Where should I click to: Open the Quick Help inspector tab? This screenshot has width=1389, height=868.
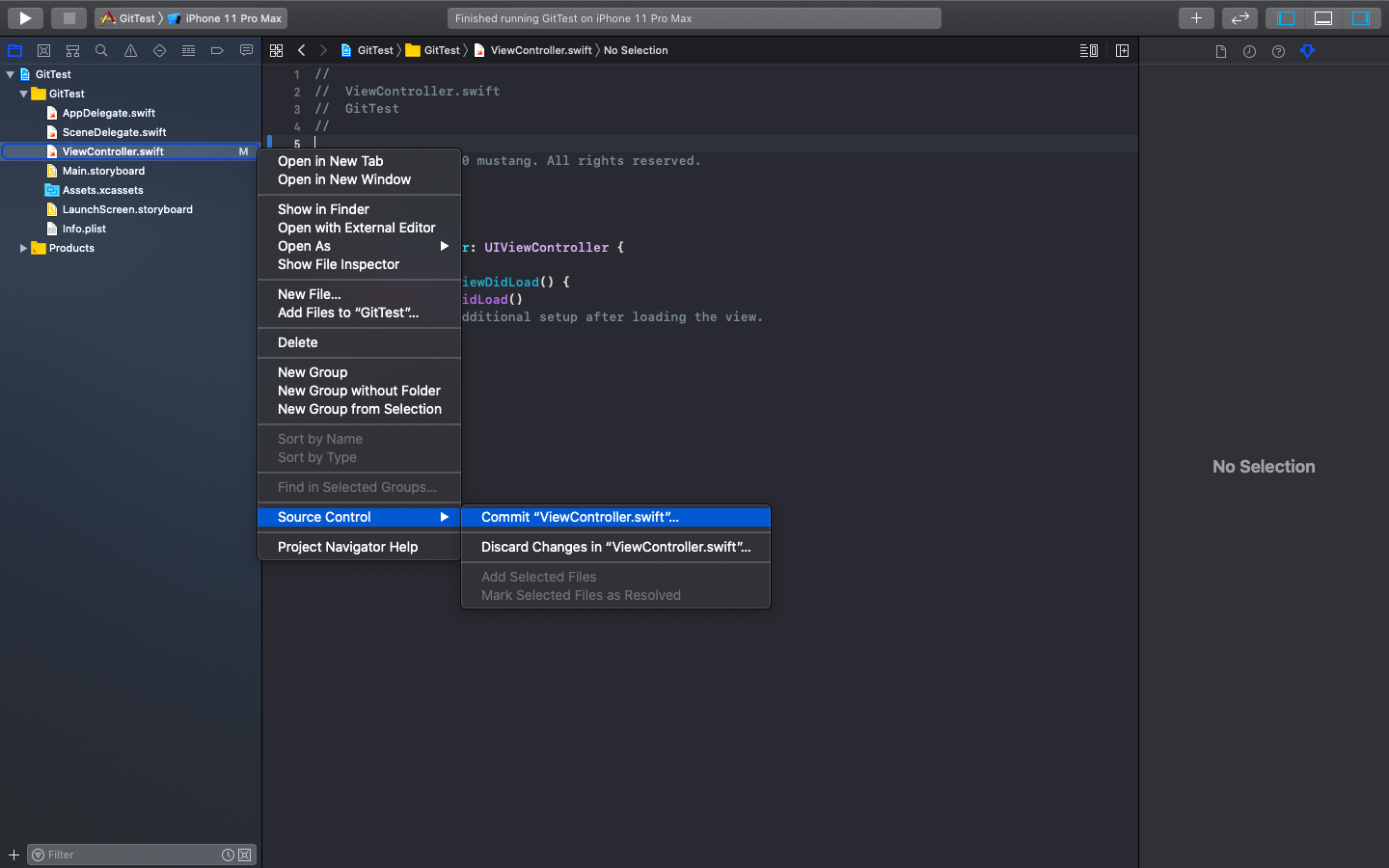(1278, 51)
